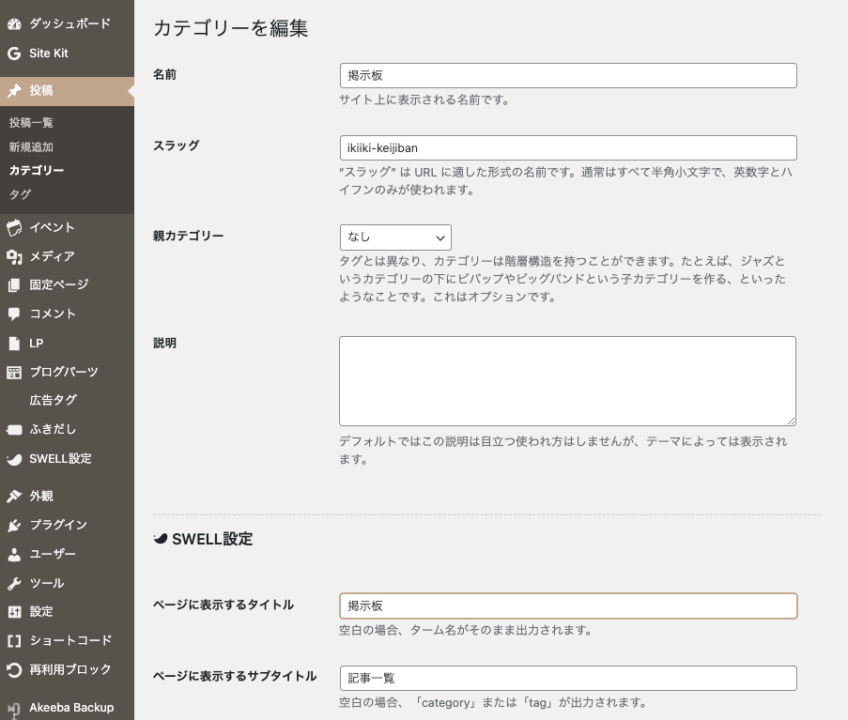Open the 広告タグ menu item
848x720 pixels.
pos(53,400)
